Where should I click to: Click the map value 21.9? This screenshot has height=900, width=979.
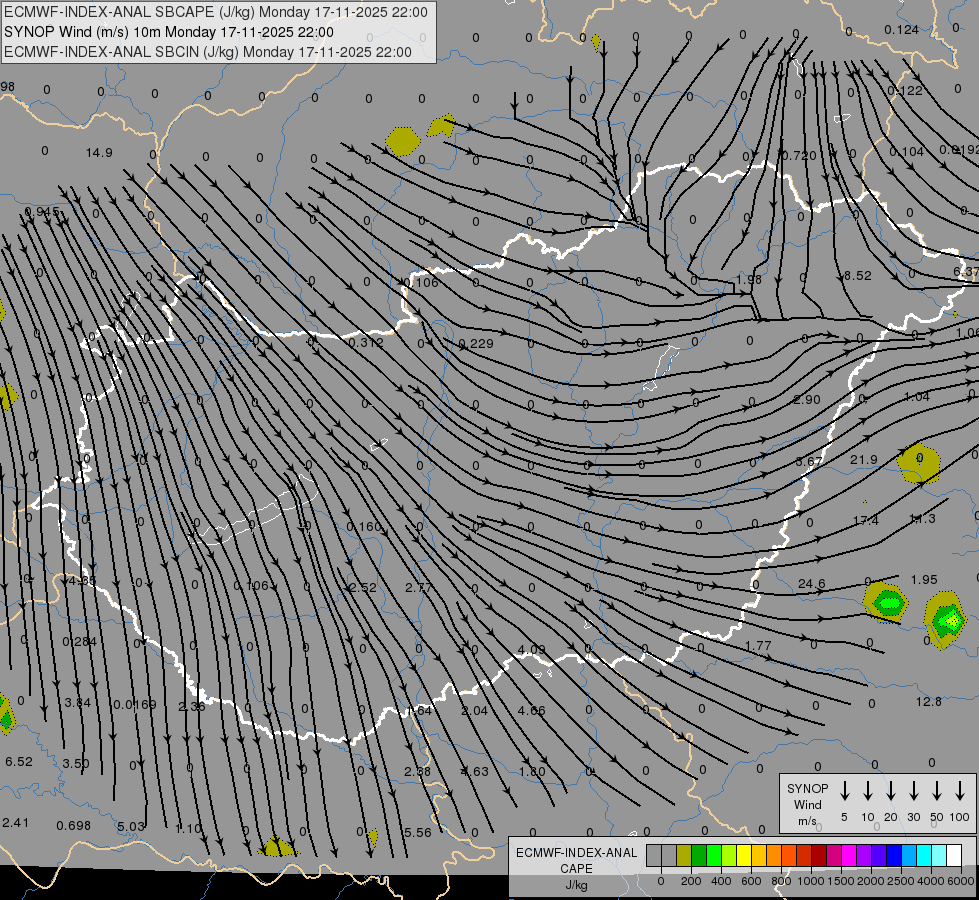click(863, 460)
